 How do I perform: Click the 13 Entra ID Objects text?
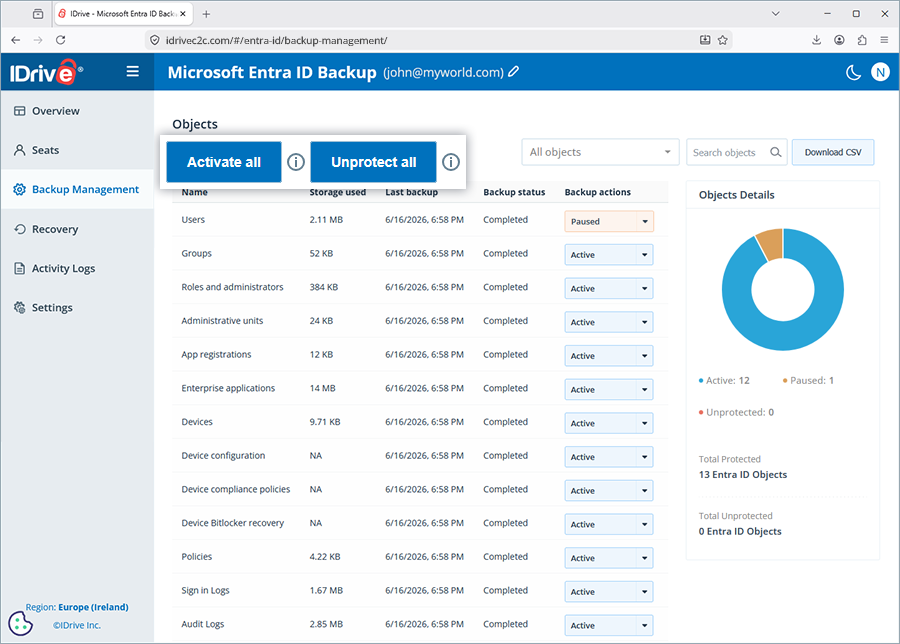(743, 475)
